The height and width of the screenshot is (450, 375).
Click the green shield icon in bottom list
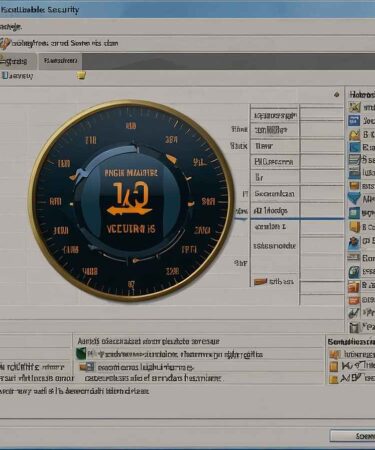click(81, 353)
